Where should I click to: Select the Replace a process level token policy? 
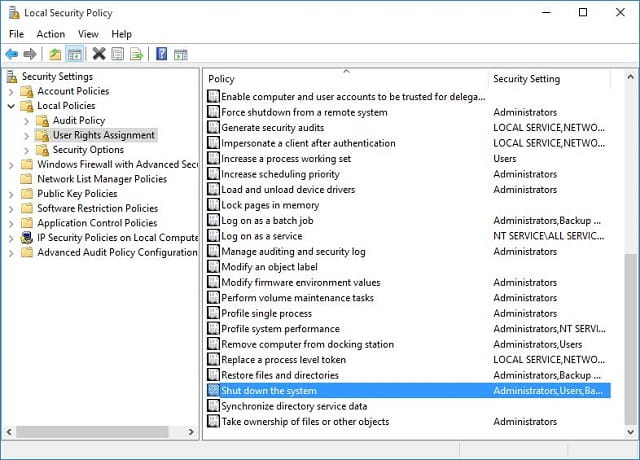point(408,360)
